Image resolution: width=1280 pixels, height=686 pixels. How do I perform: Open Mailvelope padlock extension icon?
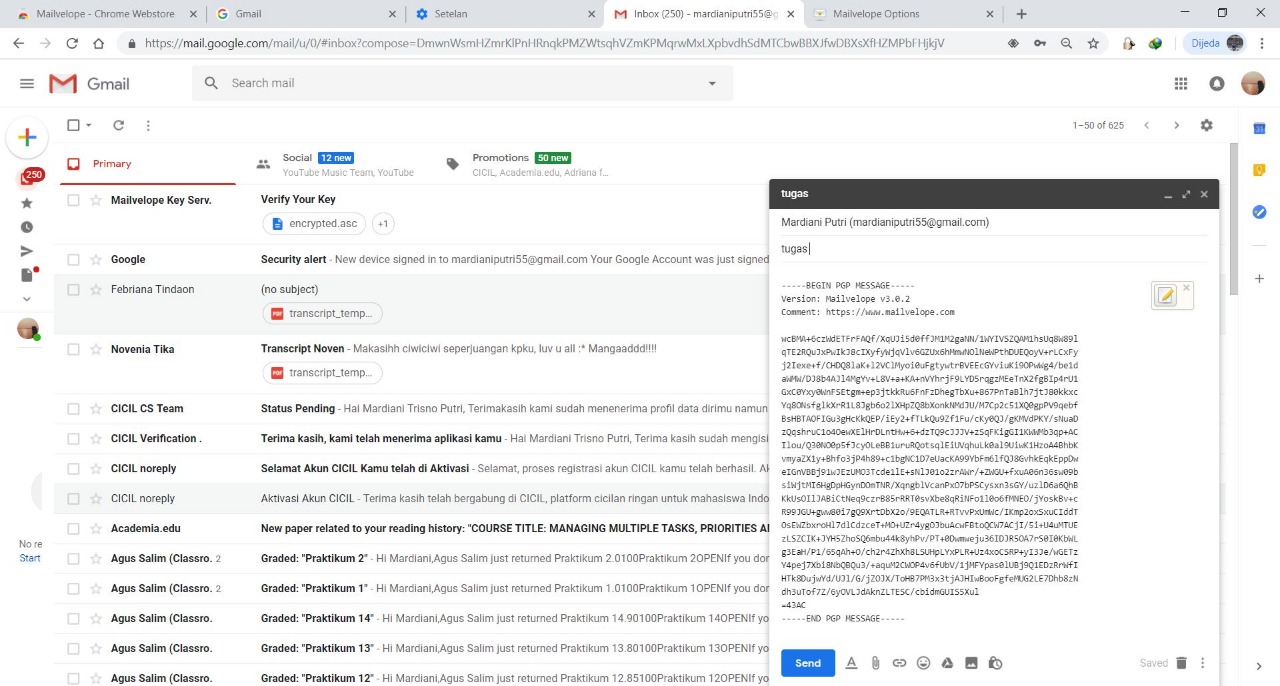pos(1128,43)
